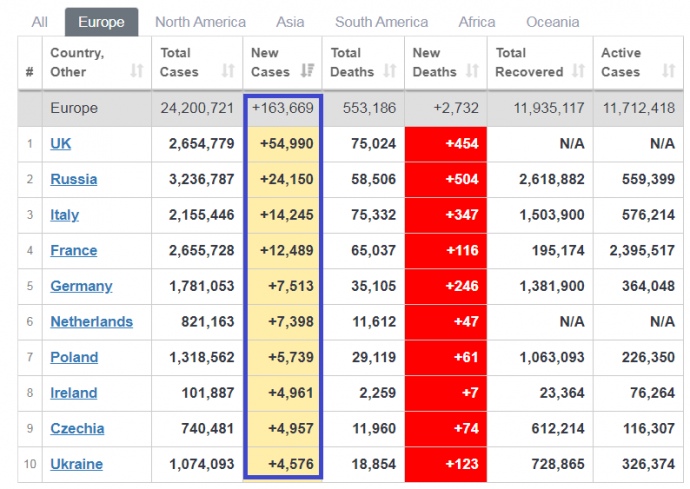Image resolution: width=690 pixels, height=489 pixels.
Task: Click Active Cases sort arrows icon
Action: click(x=668, y=72)
